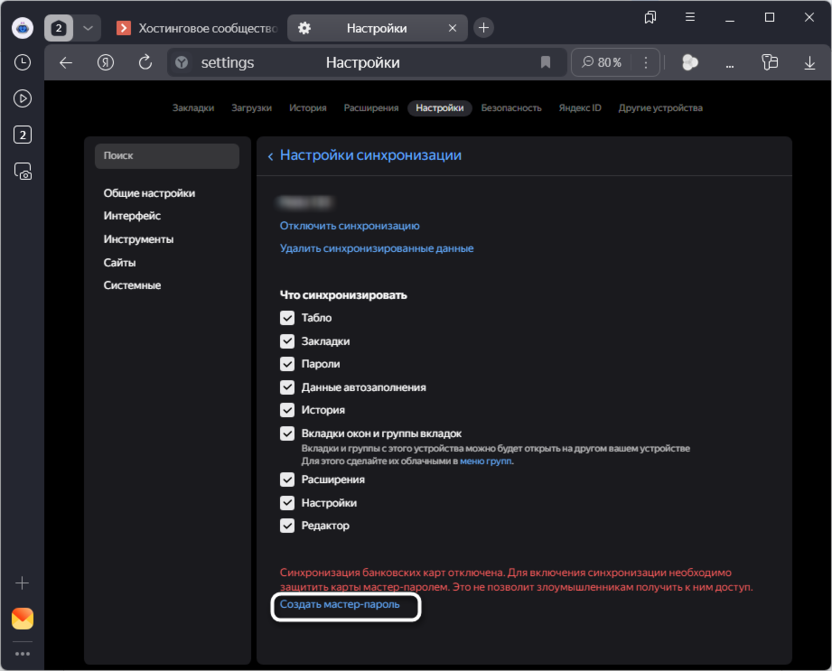This screenshot has width=832, height=671.
Task: Click the Поиск settings search field
Action: click(x=167, y=156)
